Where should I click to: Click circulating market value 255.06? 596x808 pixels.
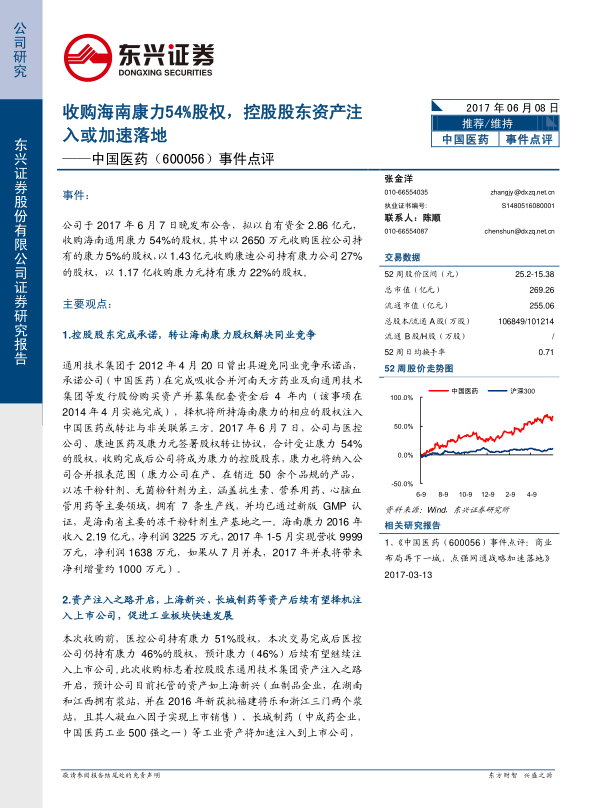coord(541,306)
